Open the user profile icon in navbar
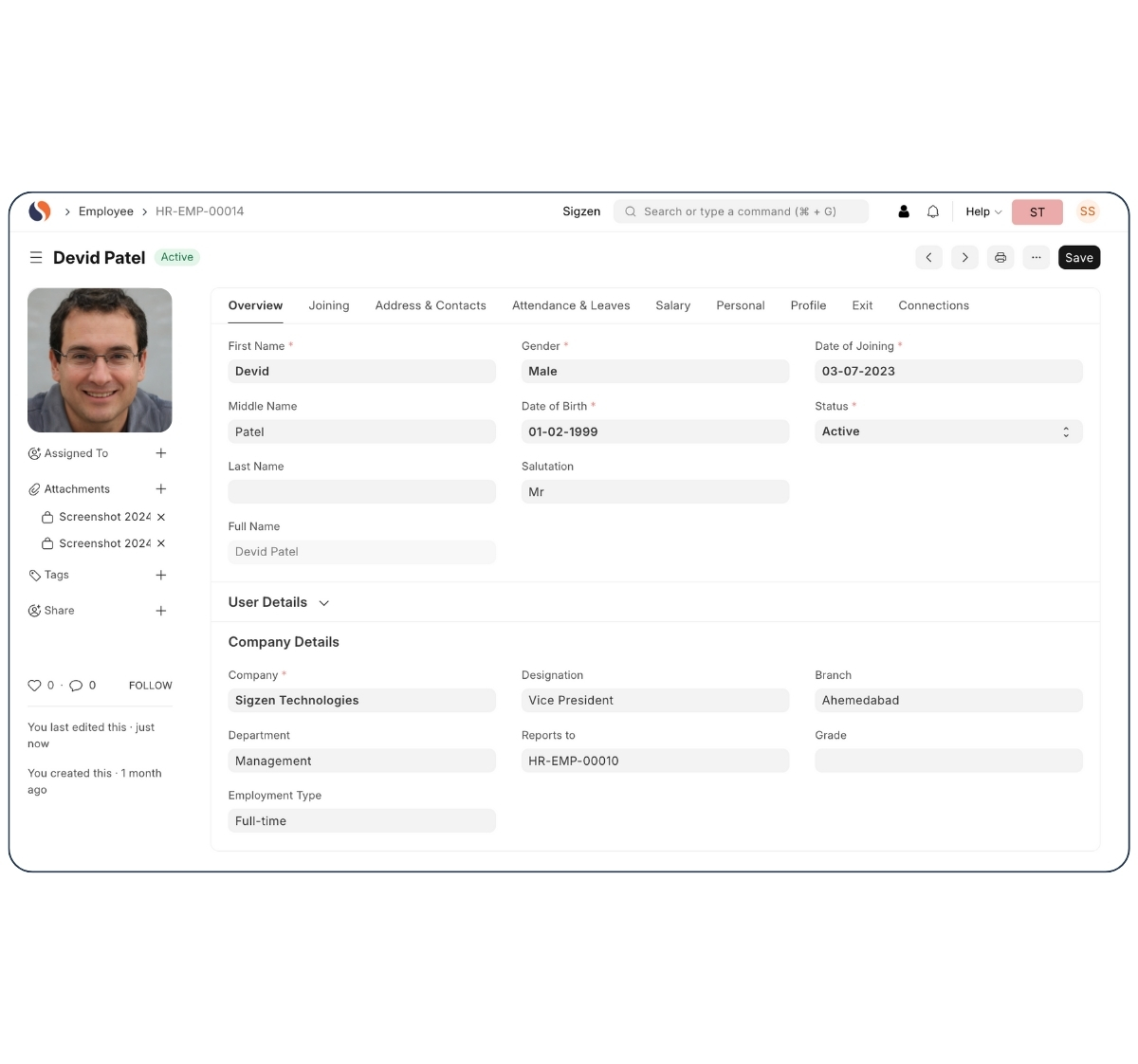This screenshot has height=1064, width=1138. click(x=904, y=211)
